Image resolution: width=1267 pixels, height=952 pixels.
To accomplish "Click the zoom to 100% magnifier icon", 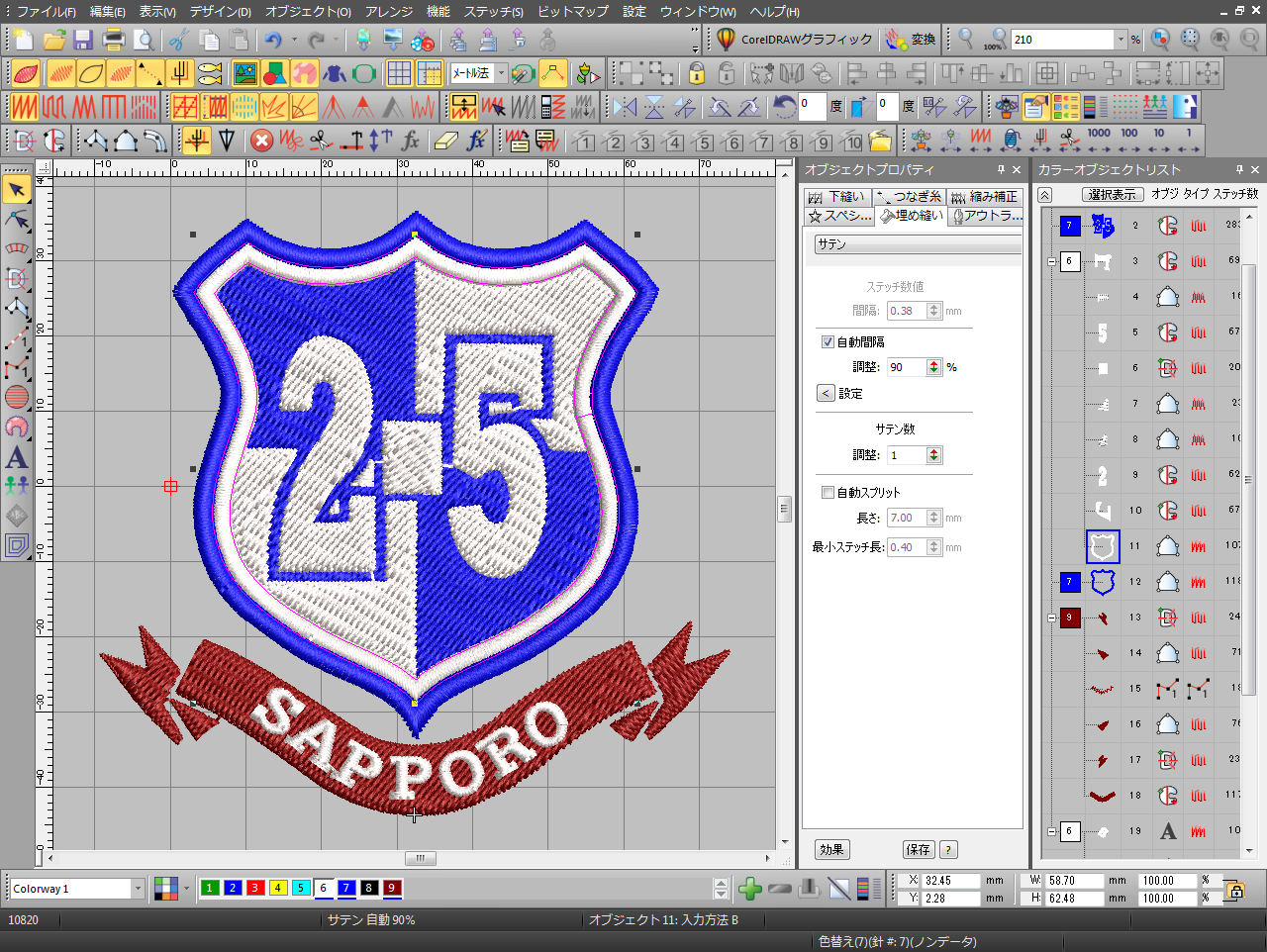I will click(995, 40).
